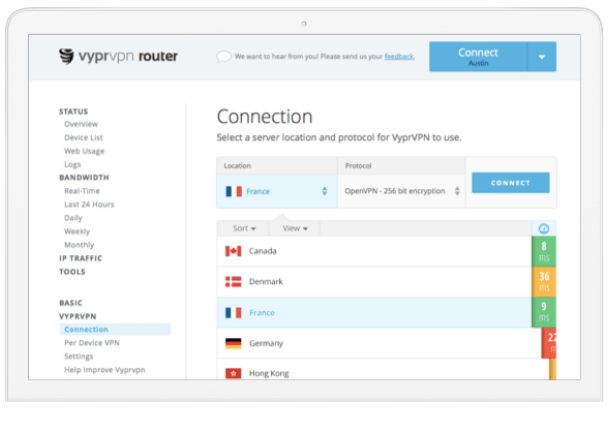Click the Germany flag icon
611x421 pixels.
(x=233, y=343)
